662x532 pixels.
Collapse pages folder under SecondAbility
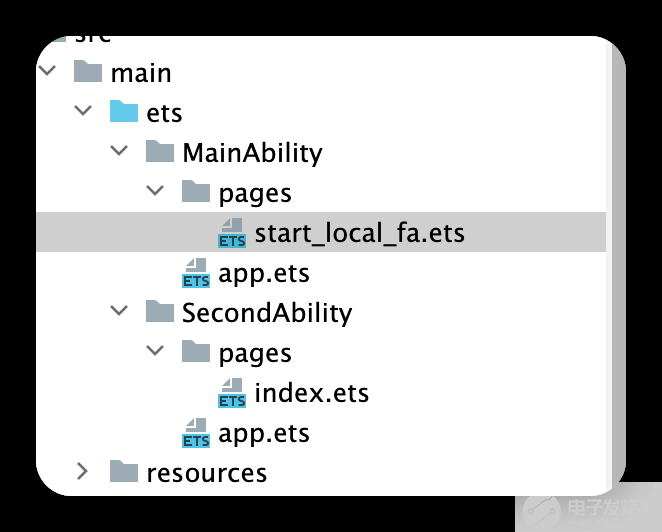155,352
